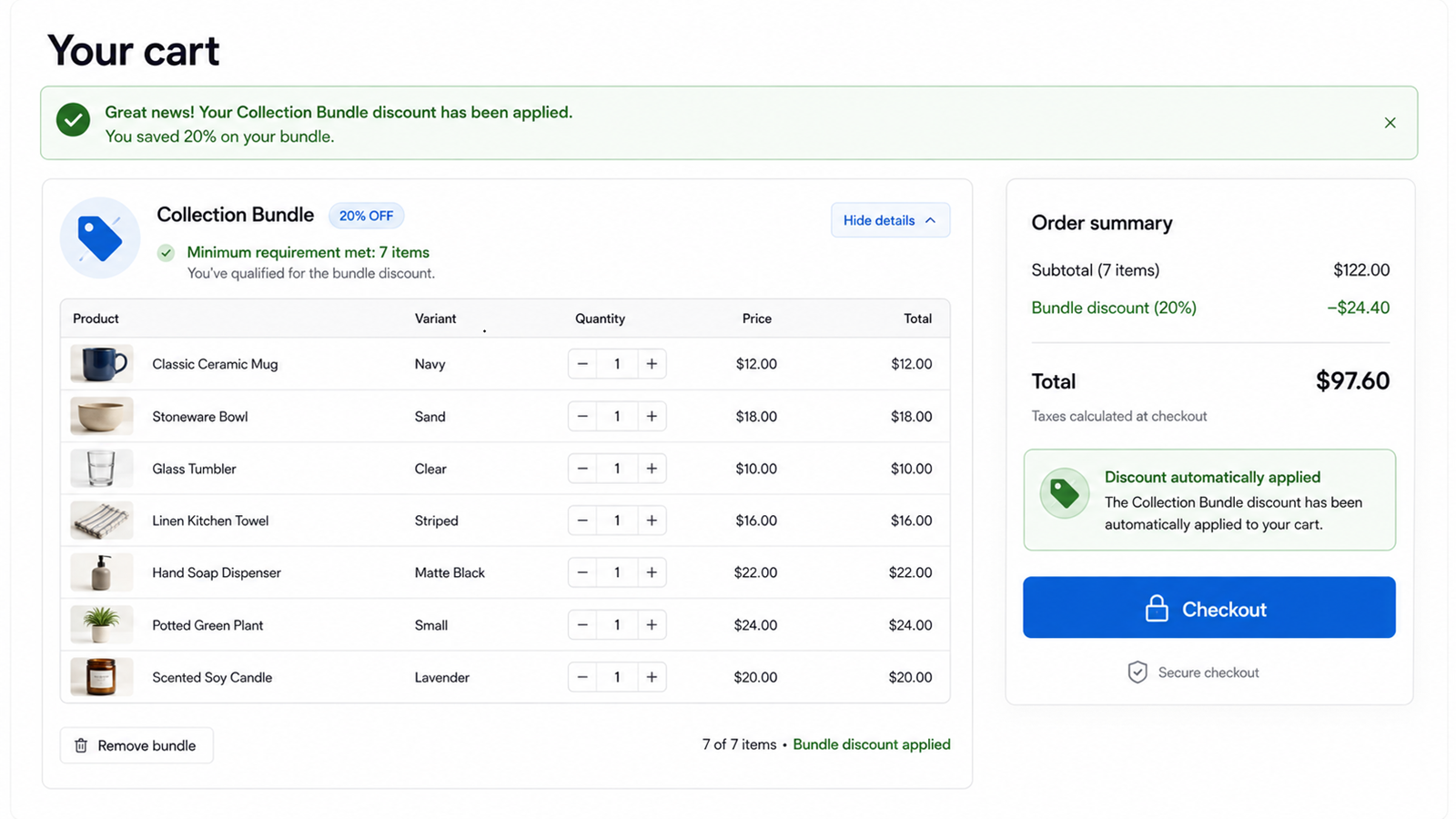This screenshot has height=819, width=1456.
Task: Decrease Potted Green Plant quantity
Action: (x=582, y=625)
